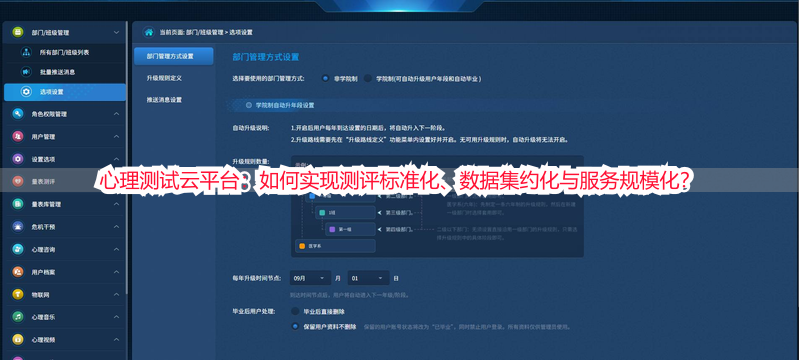Click the 批量推送消息 speaker icon
Viewport: 799px width, 360px height.
(x=25, y=72)
